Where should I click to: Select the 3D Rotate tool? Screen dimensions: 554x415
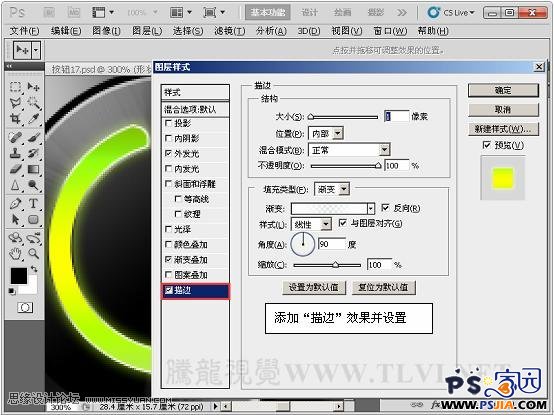tap(15, 238)
